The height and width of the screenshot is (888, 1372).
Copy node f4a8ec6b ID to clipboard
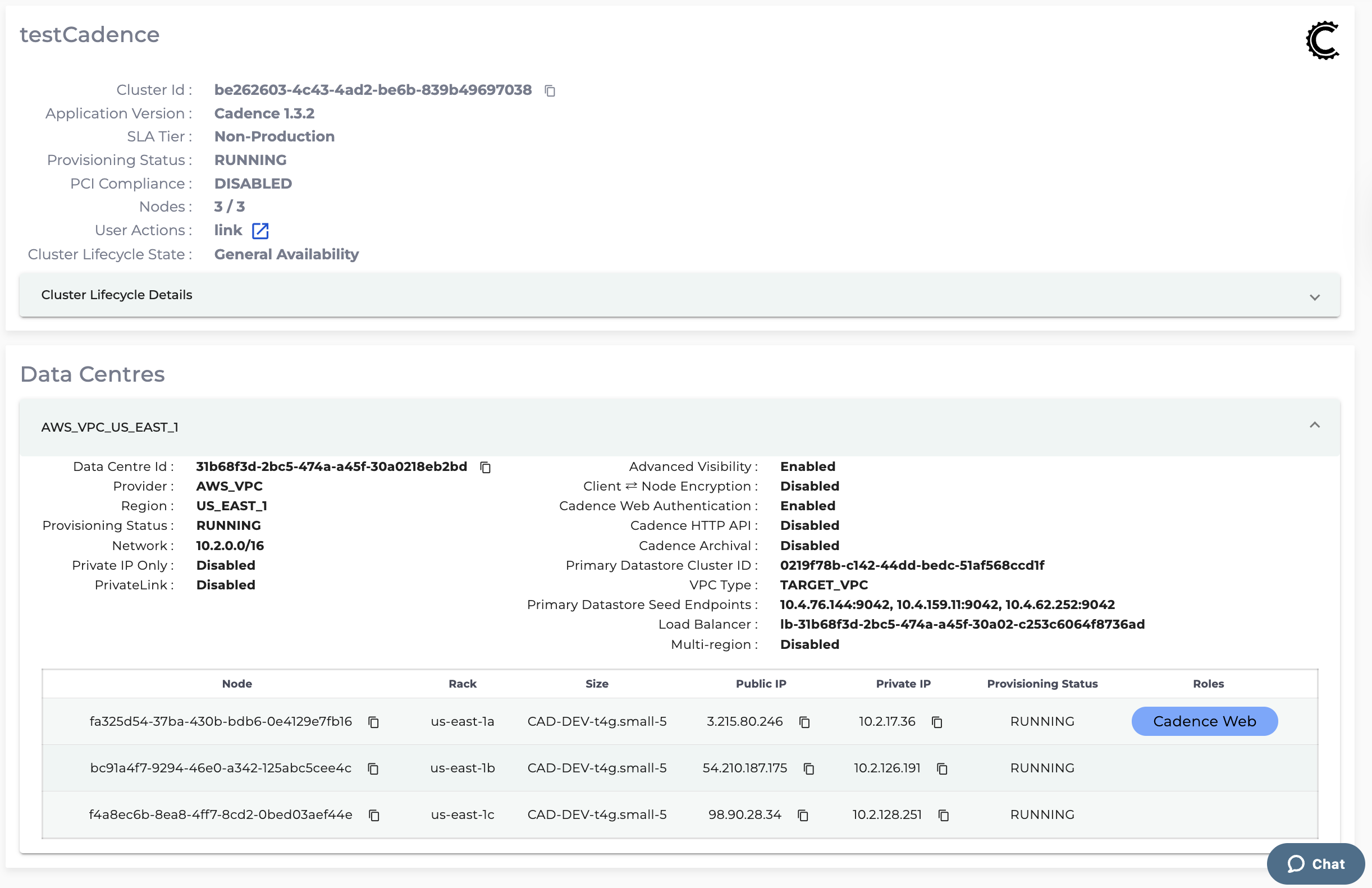coord(373,816)
